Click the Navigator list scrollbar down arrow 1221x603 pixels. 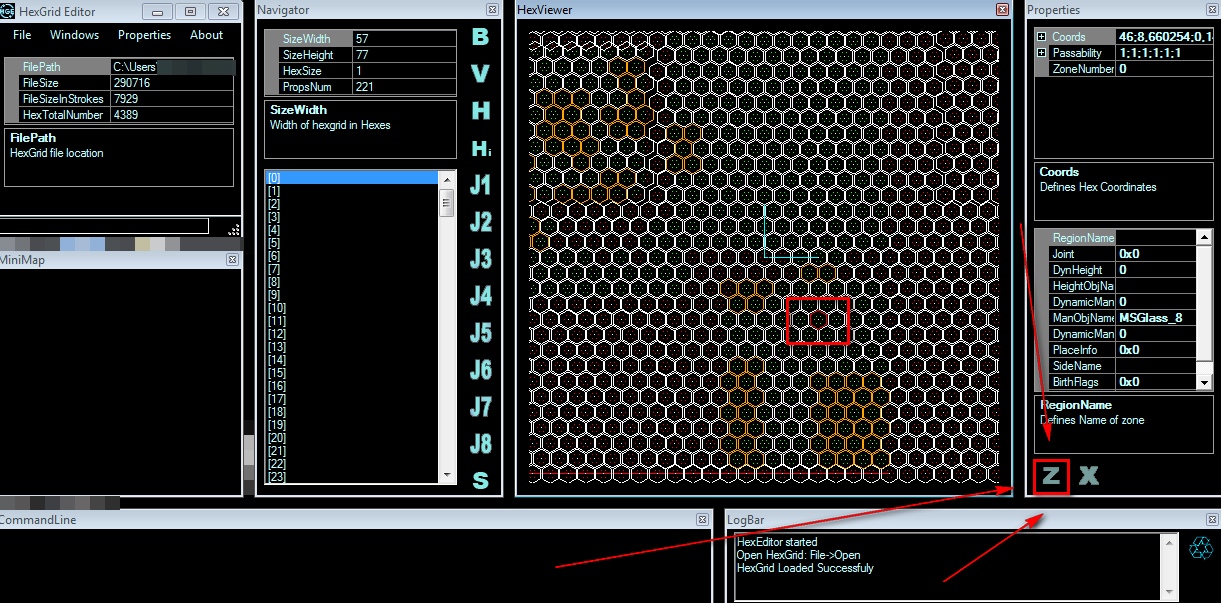click(x=447, y=475)
